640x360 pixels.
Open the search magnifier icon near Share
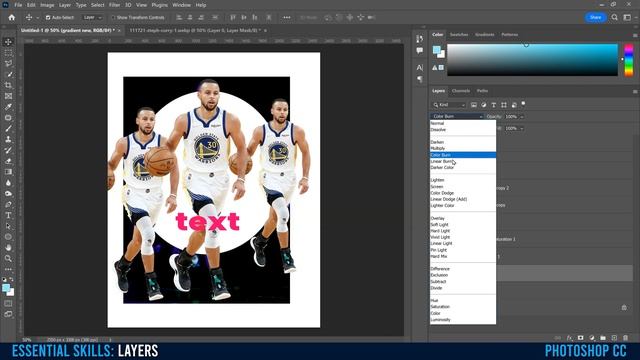[x=615, y=18]
